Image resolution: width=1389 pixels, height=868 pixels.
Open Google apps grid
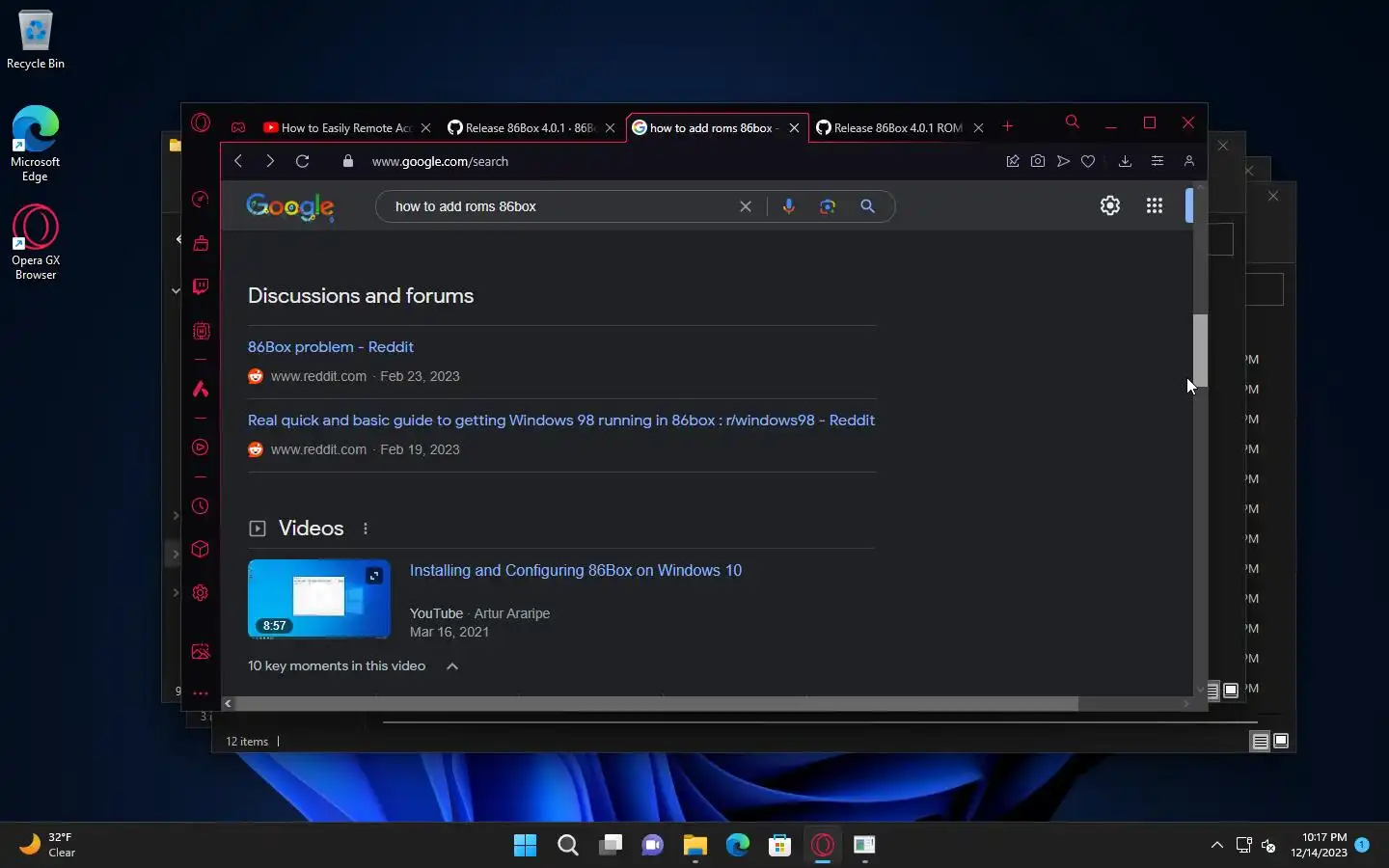click(1155, 205)
